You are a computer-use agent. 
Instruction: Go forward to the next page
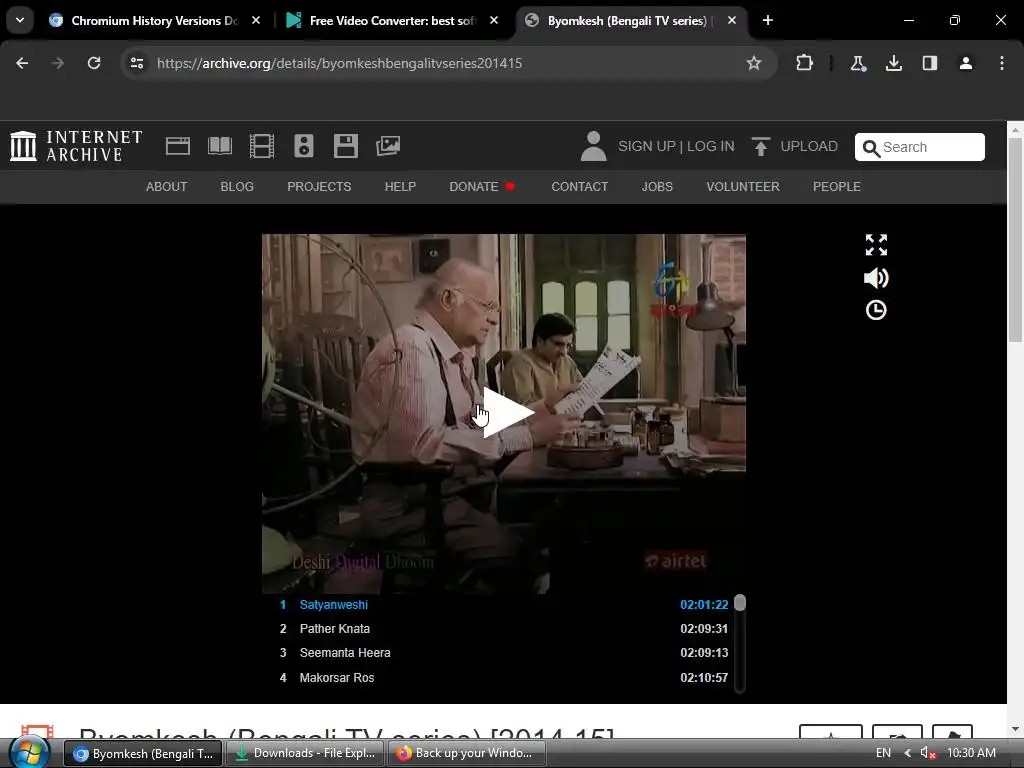pos(58,63)
